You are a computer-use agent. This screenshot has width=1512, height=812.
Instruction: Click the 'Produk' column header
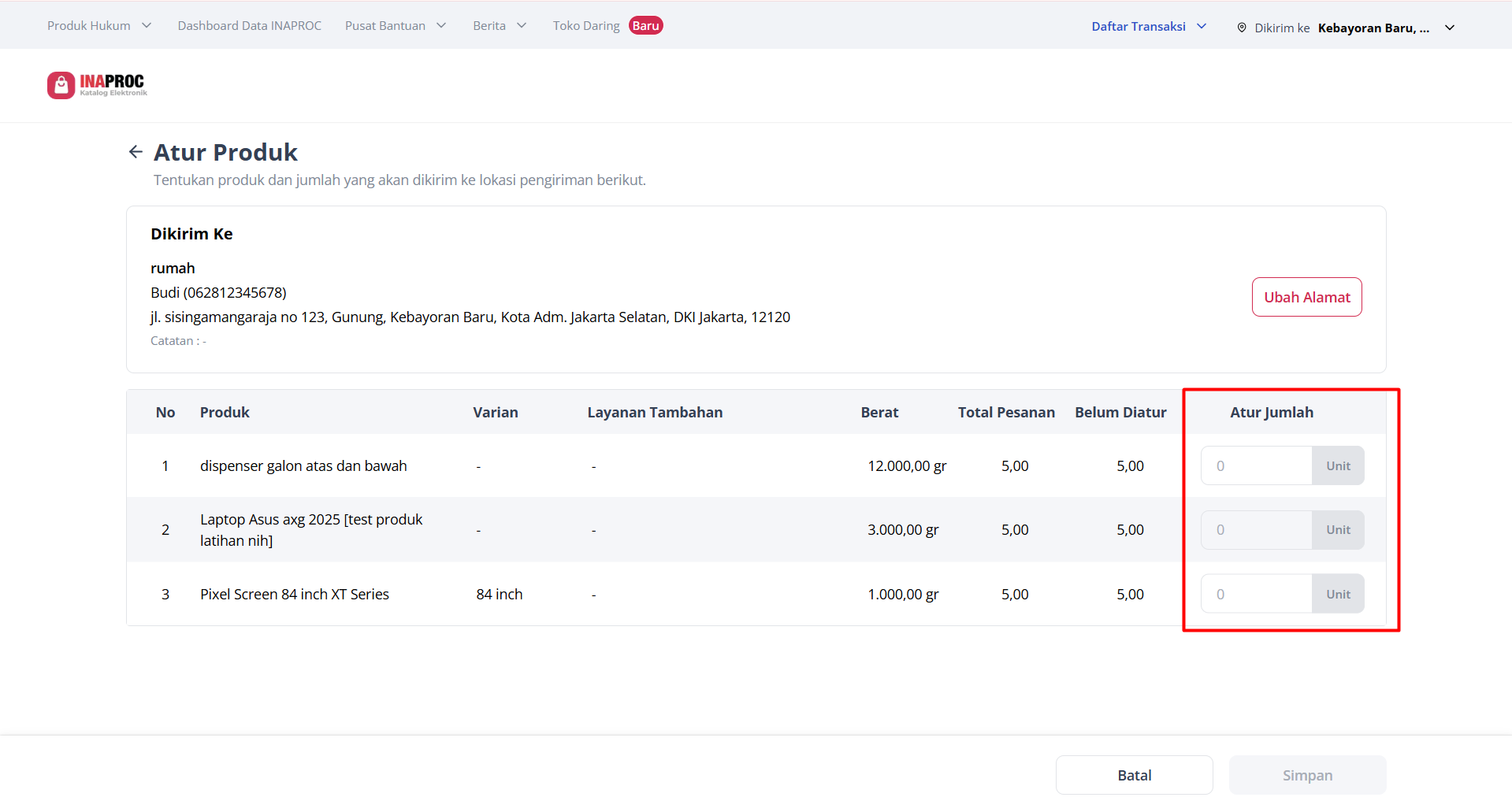pyautogui.click(x=225, y=412)
